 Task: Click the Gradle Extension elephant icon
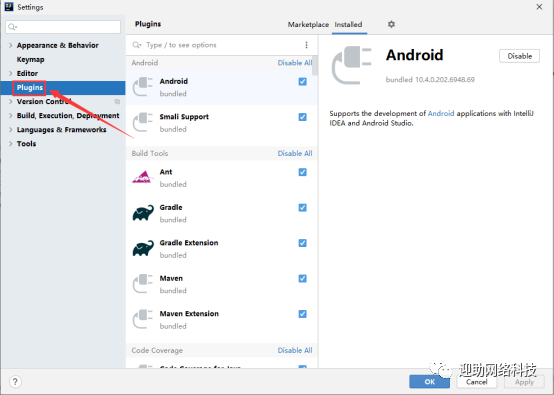click(143, 248)
